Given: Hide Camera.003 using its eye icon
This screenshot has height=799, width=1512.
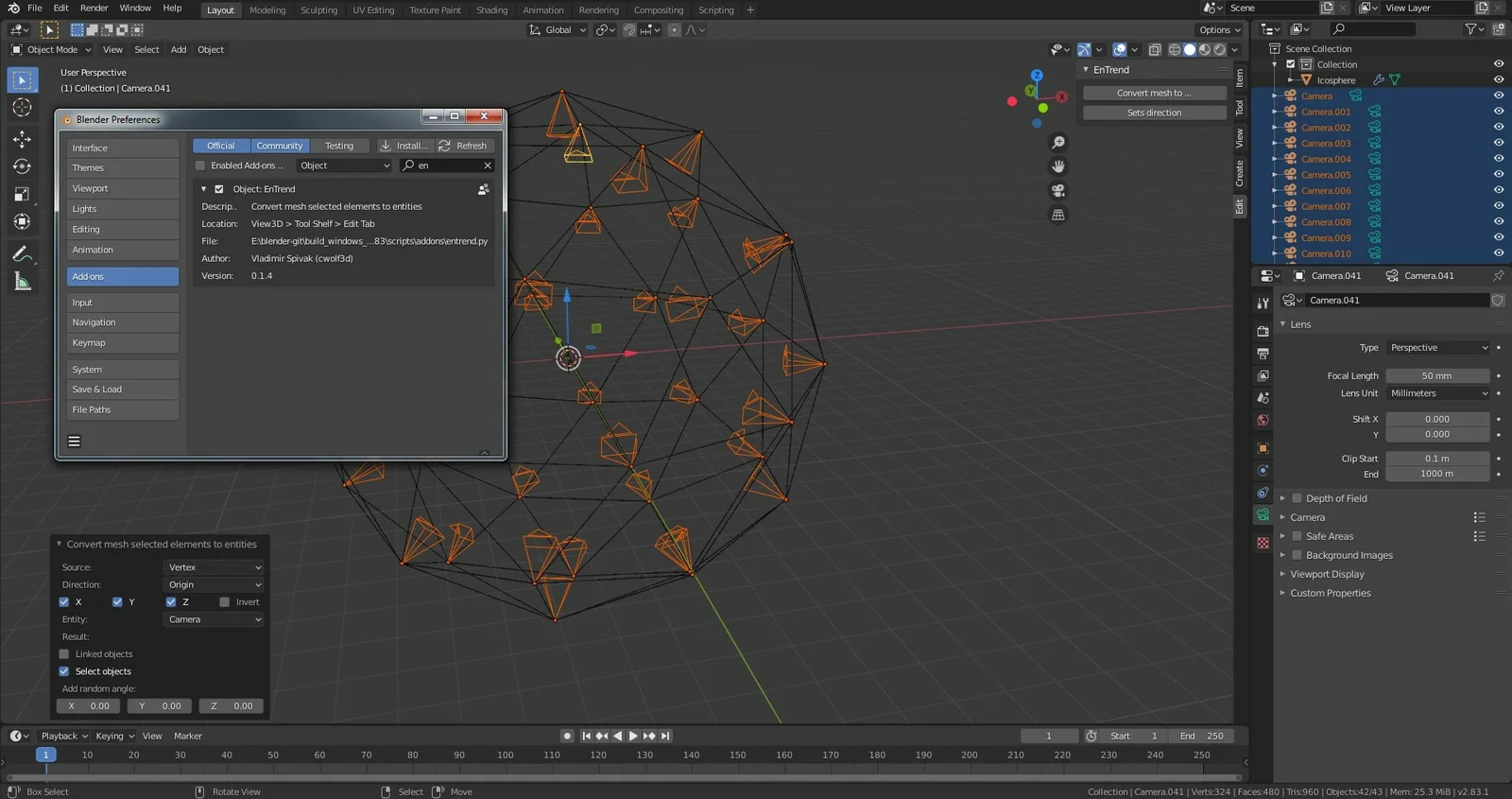Looking at the screenshot, I should point(1498,143).
